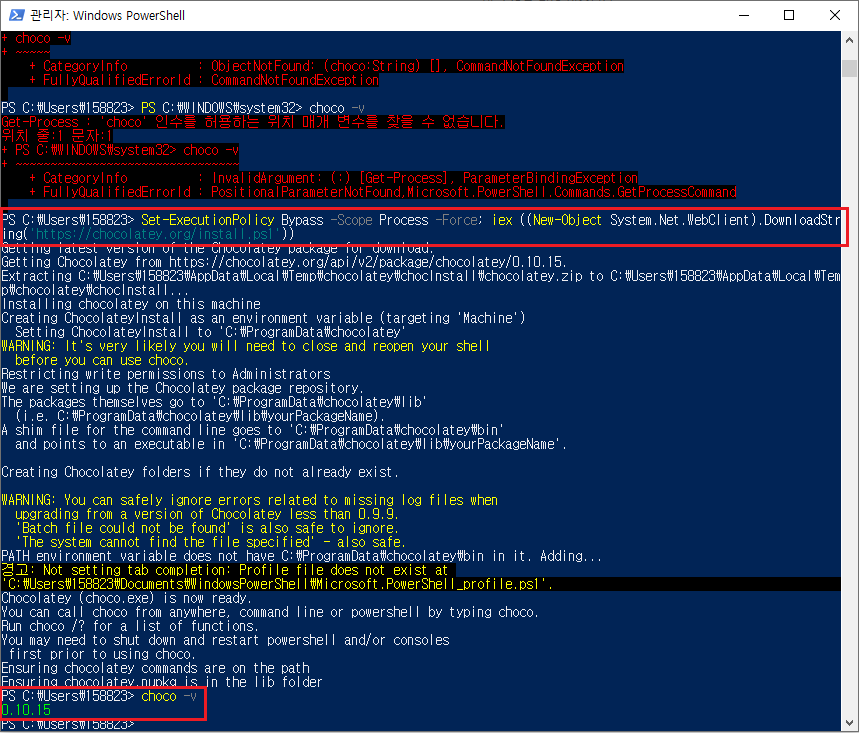The width and height of the screenshot is (859, 733).
Task: Click the vertical scrollbar thumb
Action: [x=849, y=68]
